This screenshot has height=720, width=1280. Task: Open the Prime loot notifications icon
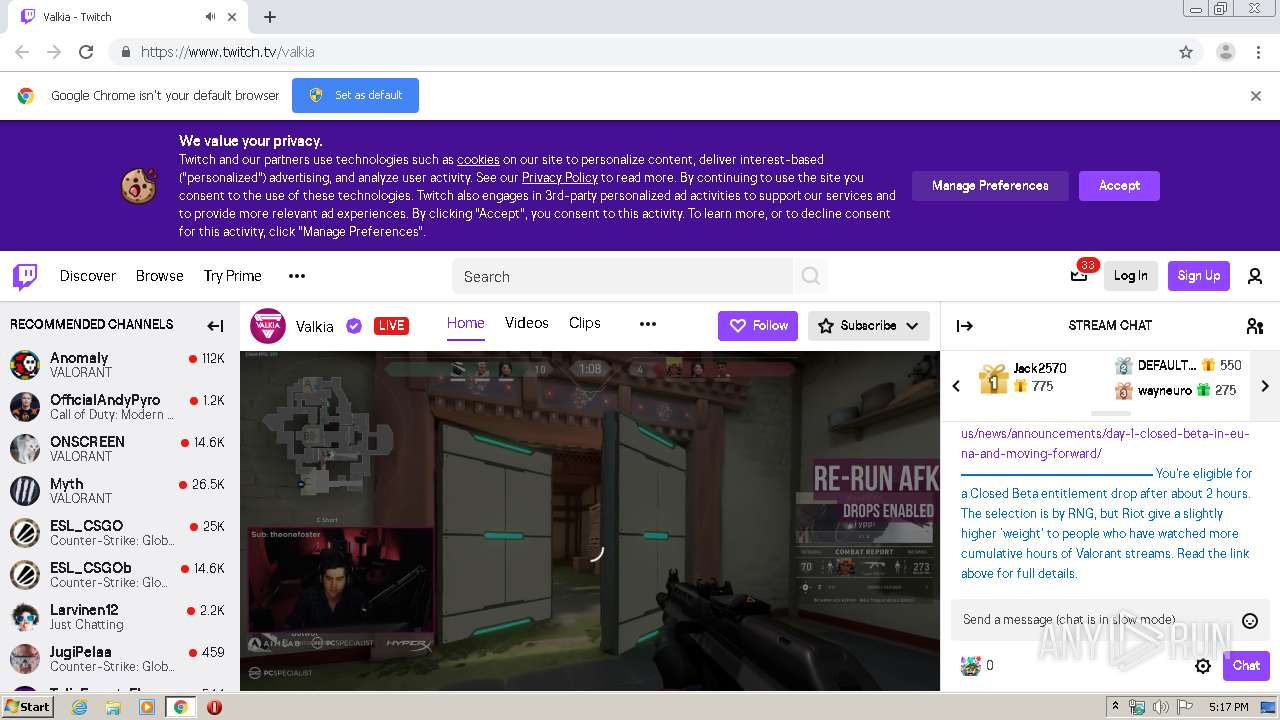pyautogui.click(x=1079, y=276)
